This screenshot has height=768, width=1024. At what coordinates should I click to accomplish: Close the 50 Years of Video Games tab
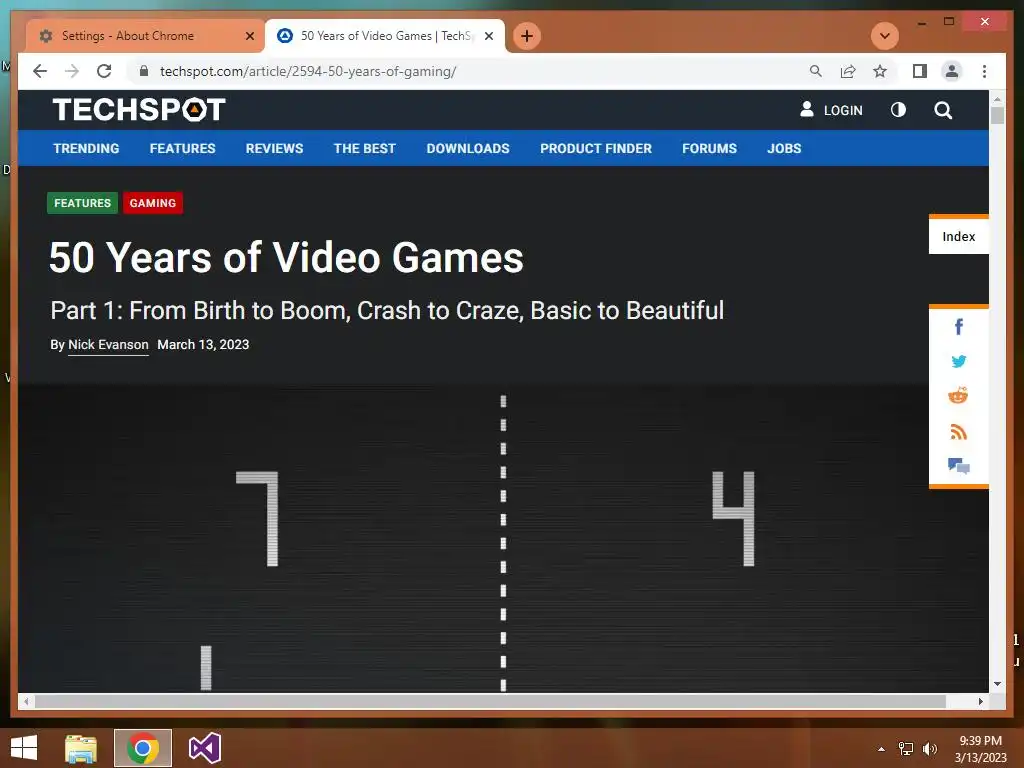coord(488,36)
